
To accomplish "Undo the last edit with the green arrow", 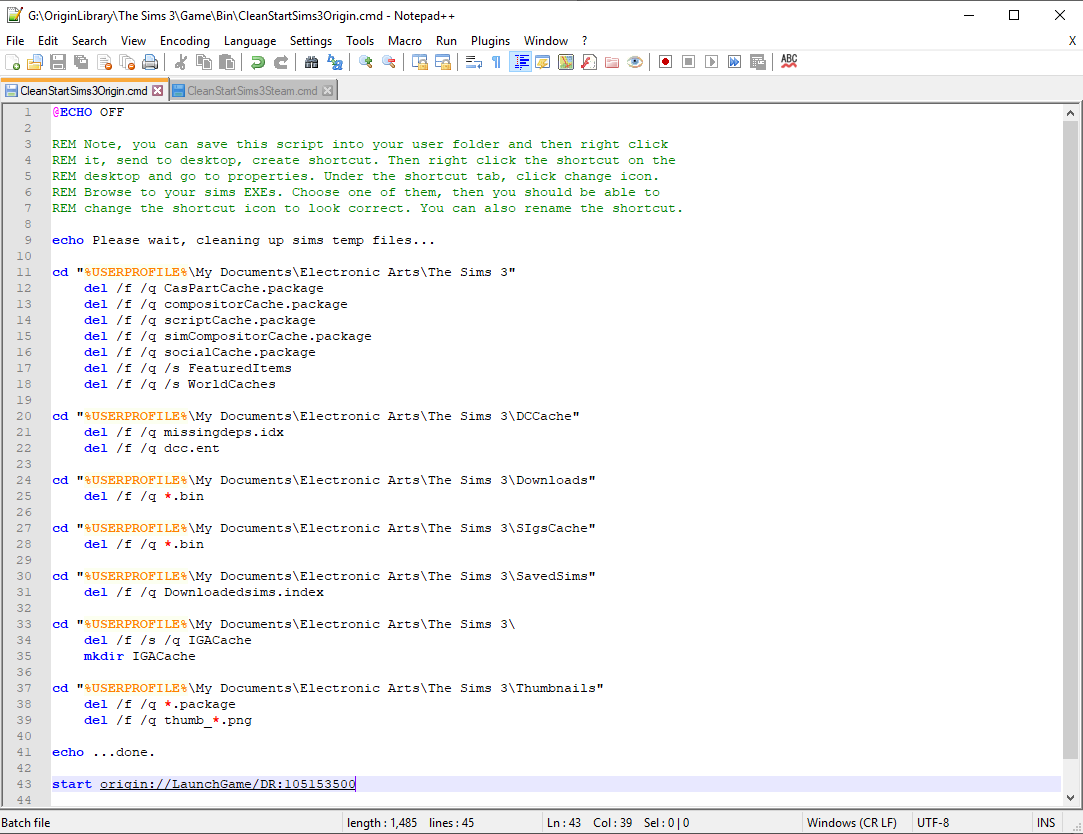I will [x=258, y=62].
